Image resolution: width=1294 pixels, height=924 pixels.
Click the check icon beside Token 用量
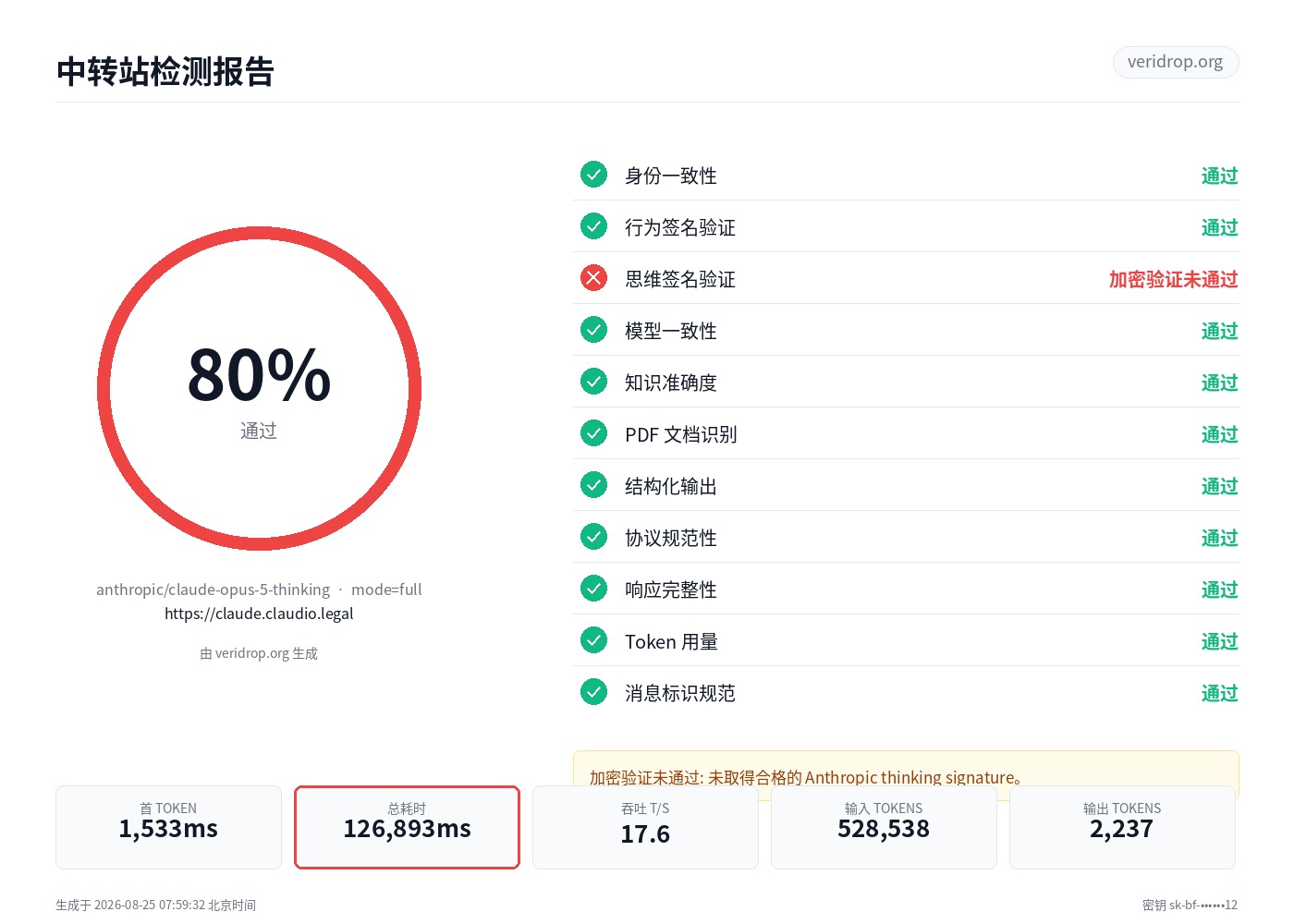coord(593,640)
